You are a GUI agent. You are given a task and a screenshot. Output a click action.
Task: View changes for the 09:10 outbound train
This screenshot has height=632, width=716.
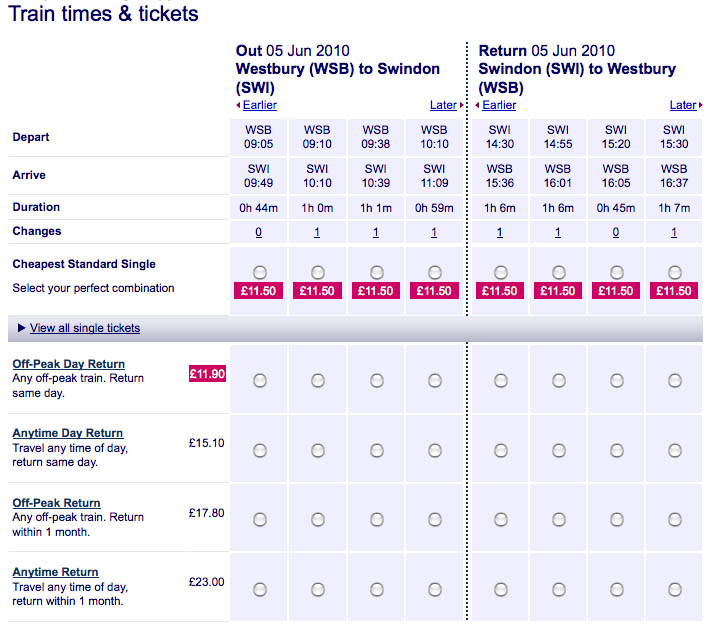[318, 232]
